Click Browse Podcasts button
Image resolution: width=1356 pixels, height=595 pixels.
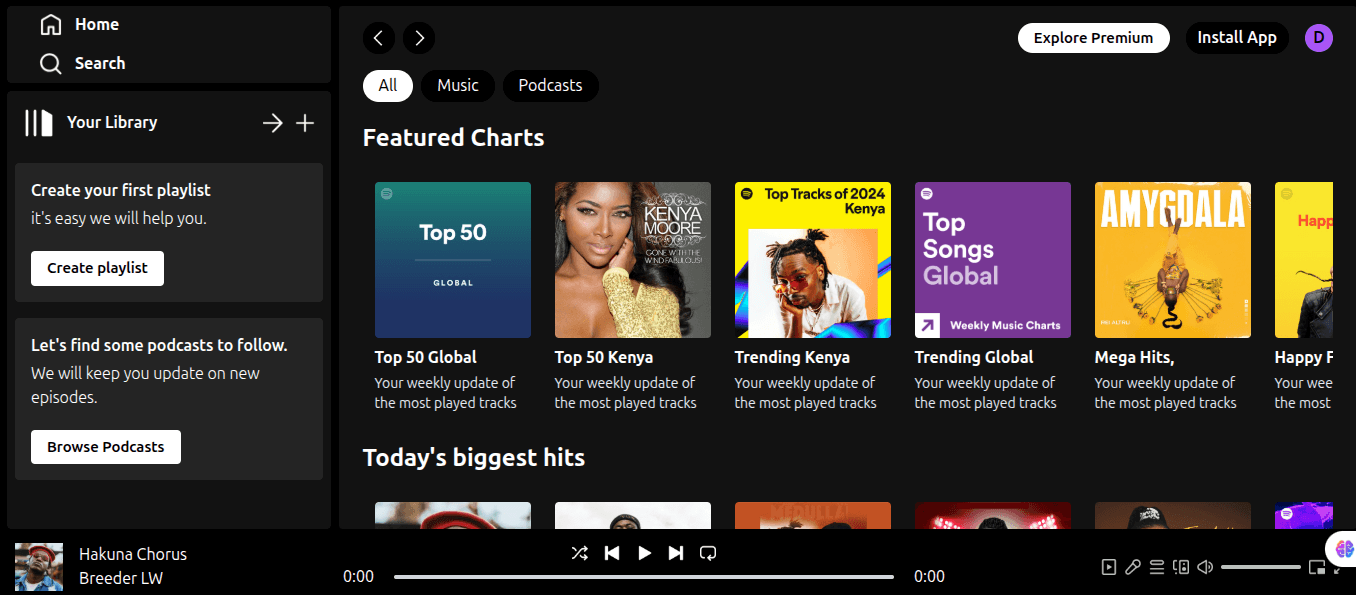tap(106, 447)
